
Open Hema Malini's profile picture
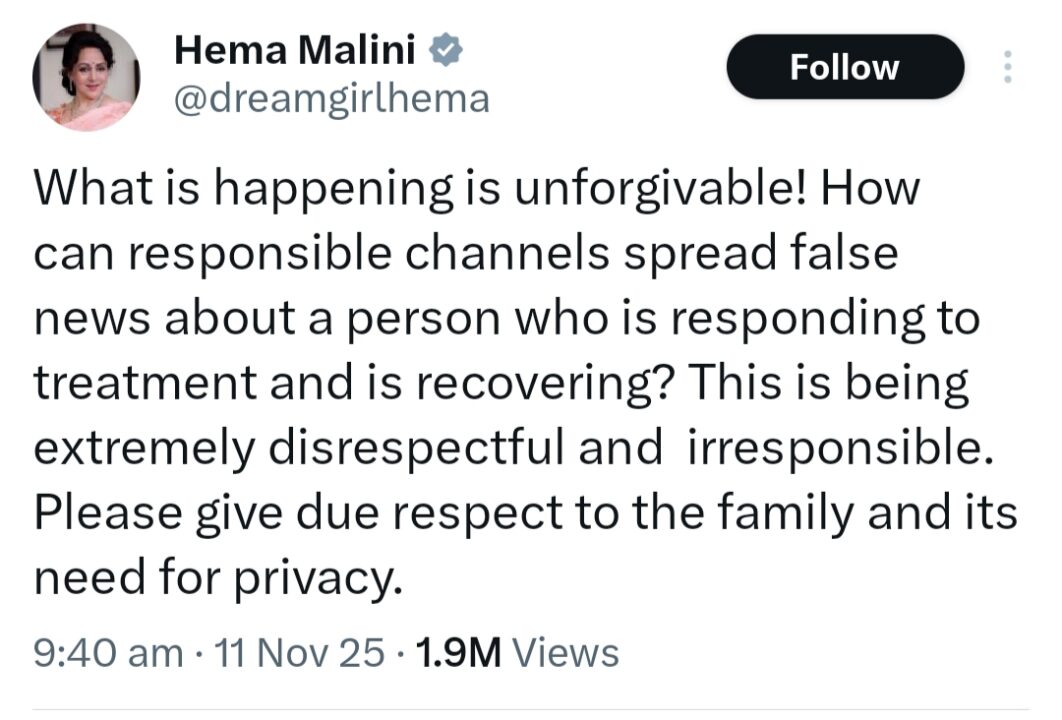(x=86, y=77)
